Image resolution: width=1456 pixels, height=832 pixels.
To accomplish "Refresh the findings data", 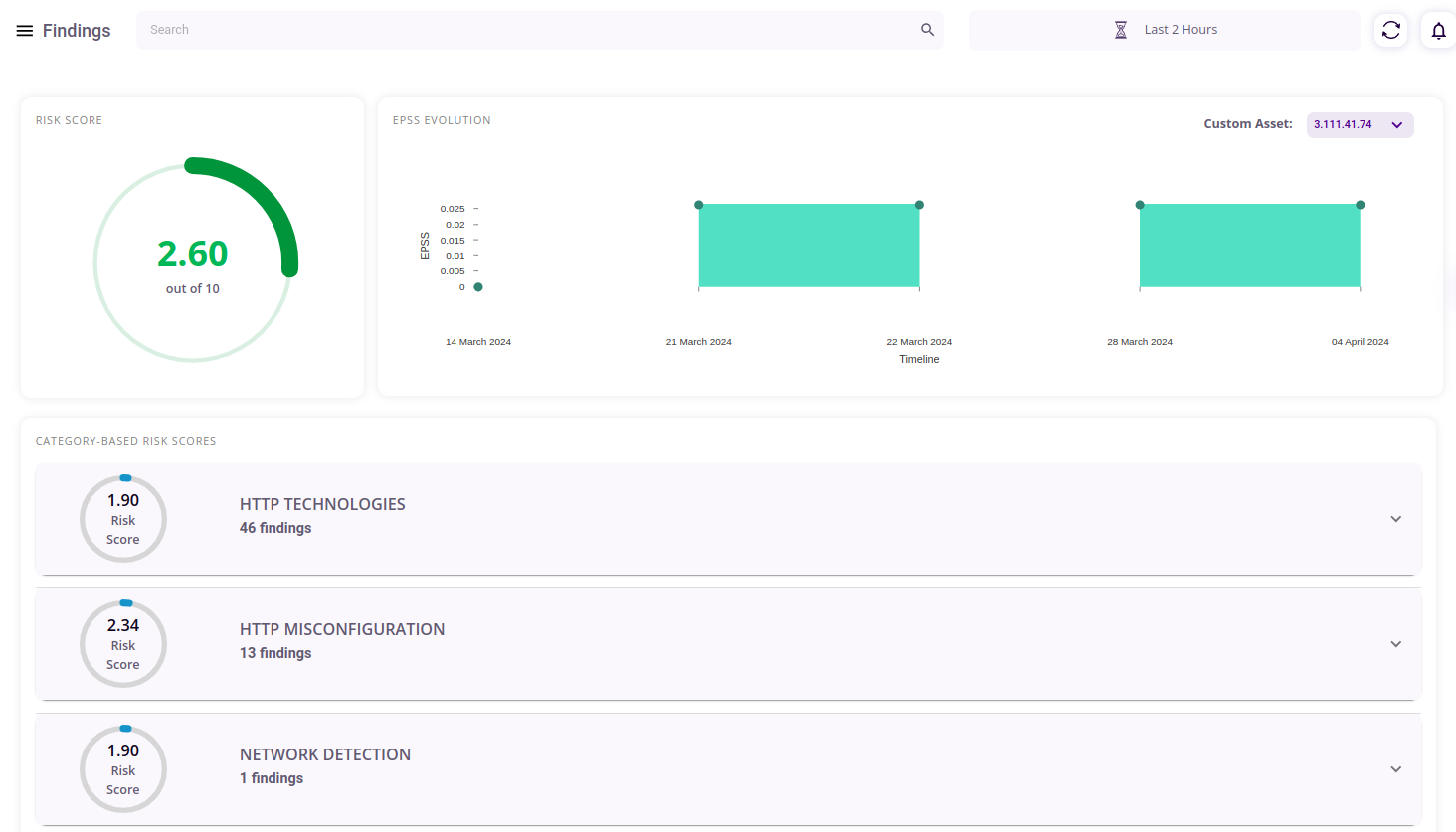I will click(x=1391, y=30).
